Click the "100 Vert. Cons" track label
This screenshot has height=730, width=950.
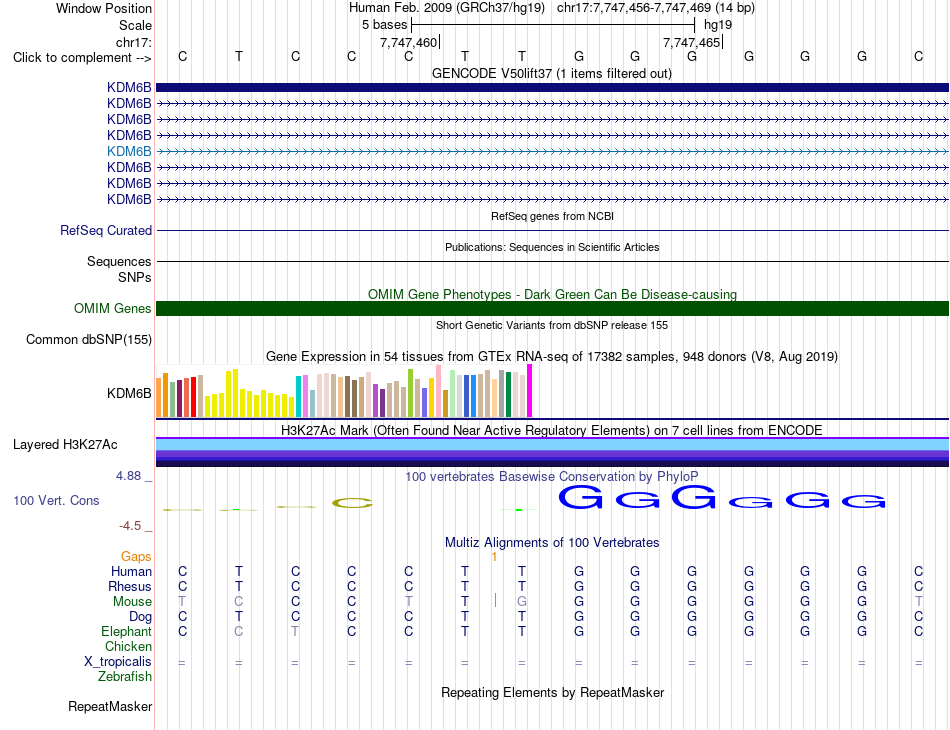[x=56, y=500]
